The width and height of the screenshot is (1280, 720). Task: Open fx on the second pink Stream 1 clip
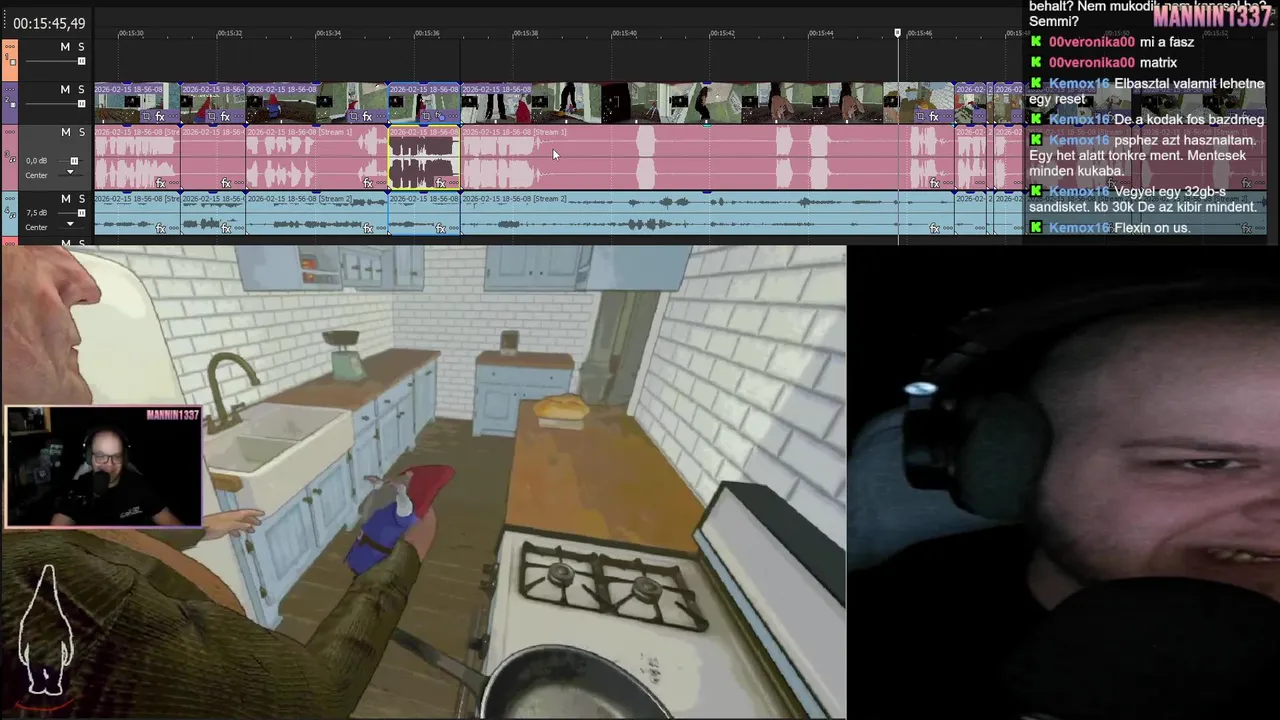[226, 183]
